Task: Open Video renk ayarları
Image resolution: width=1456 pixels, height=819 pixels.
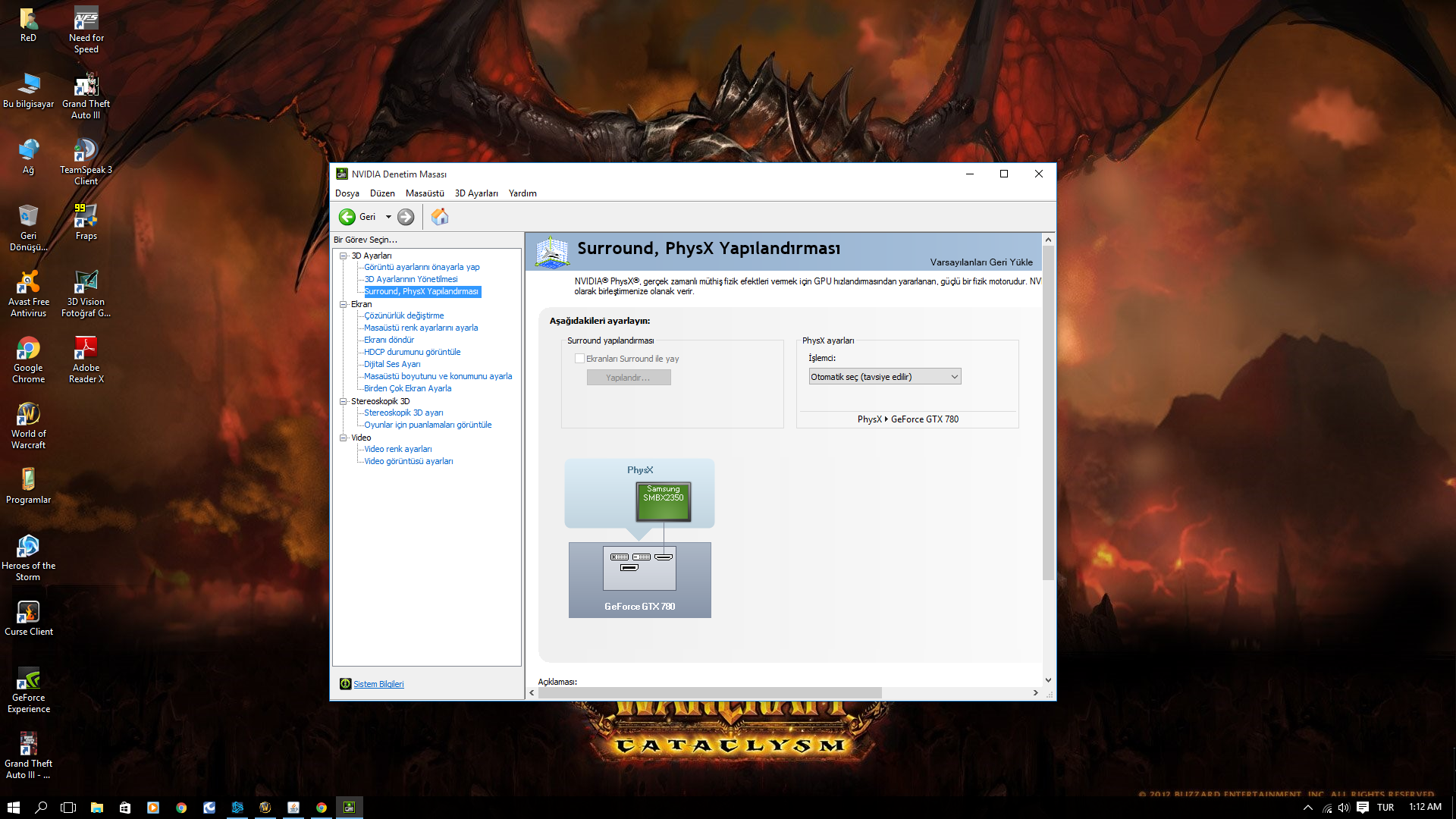Action: pyautogui.click(x=398, y=449)
